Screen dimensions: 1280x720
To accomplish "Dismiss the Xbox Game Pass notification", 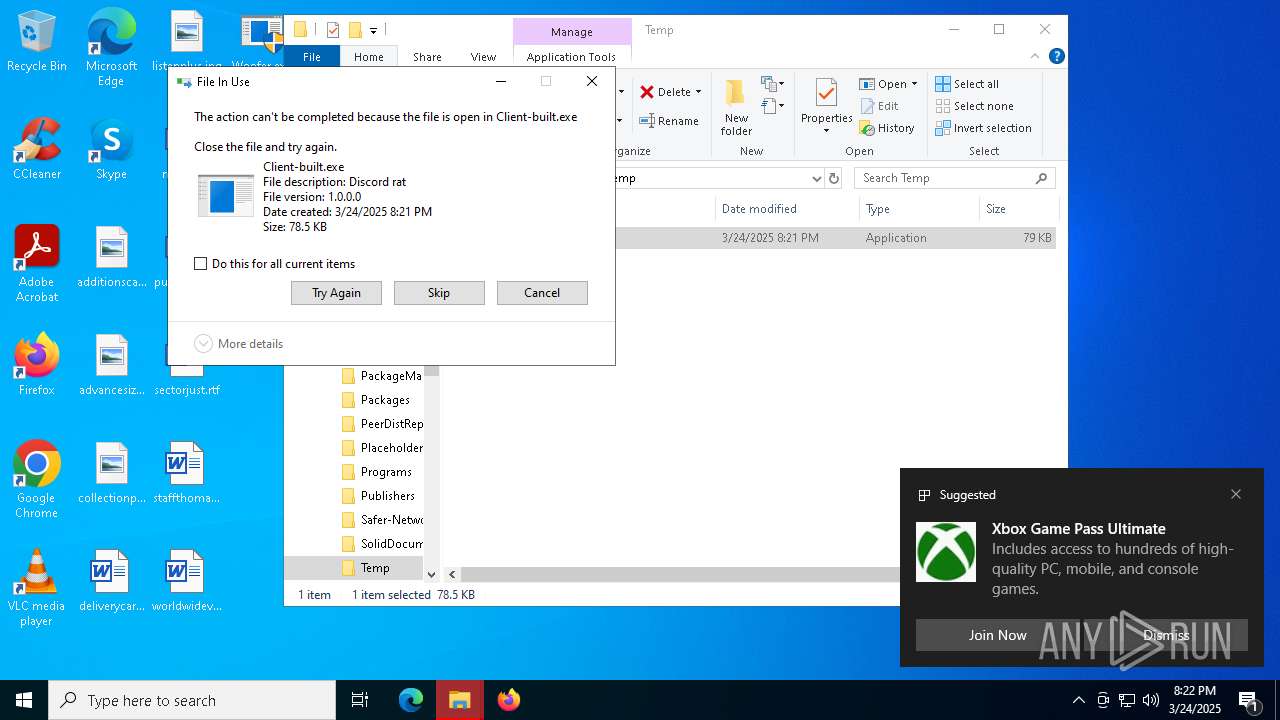I will click(x=1166, y=635).
